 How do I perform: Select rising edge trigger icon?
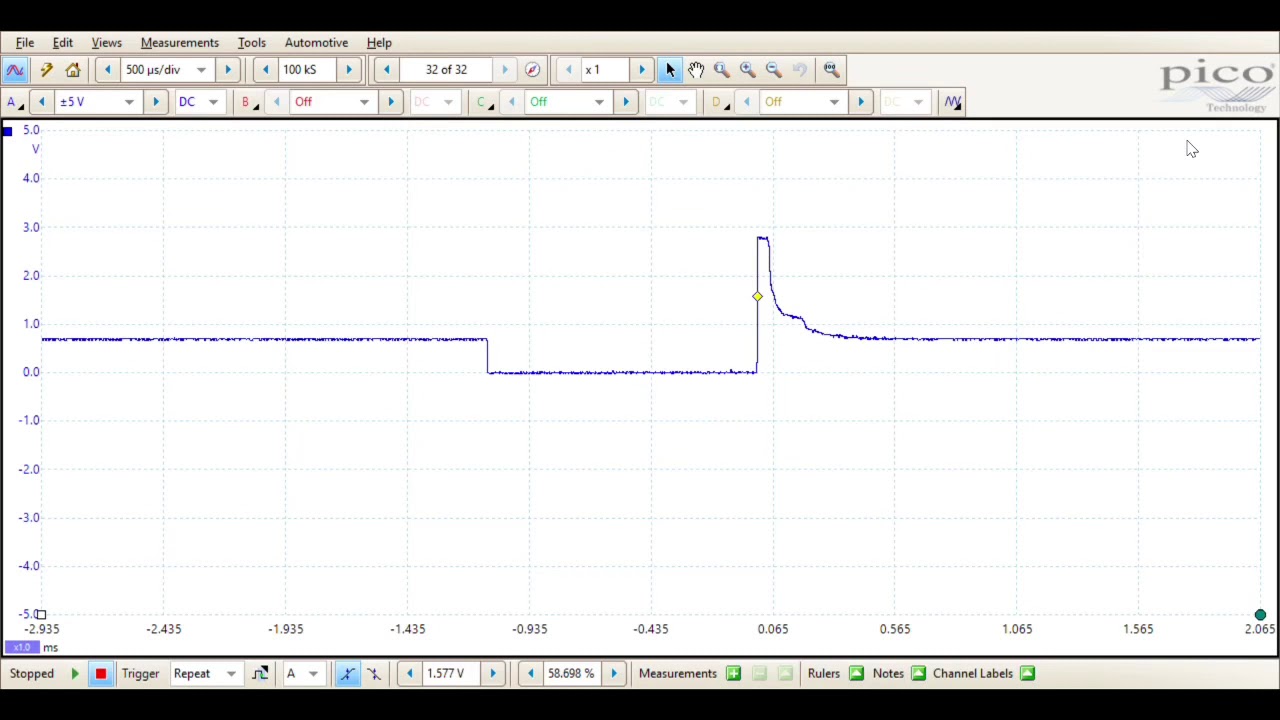(x=347, y=674)
